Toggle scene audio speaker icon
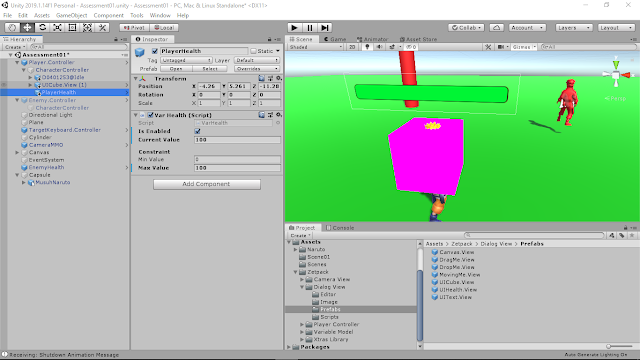Screen dimensions: 640x360 379,47
